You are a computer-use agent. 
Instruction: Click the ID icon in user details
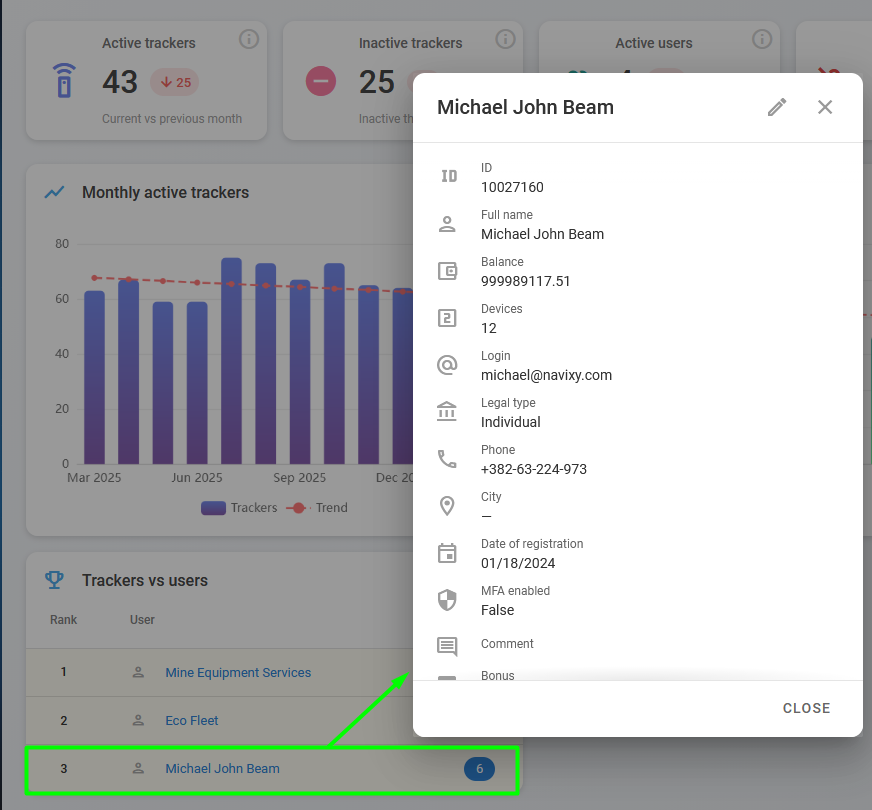(448, 176)
